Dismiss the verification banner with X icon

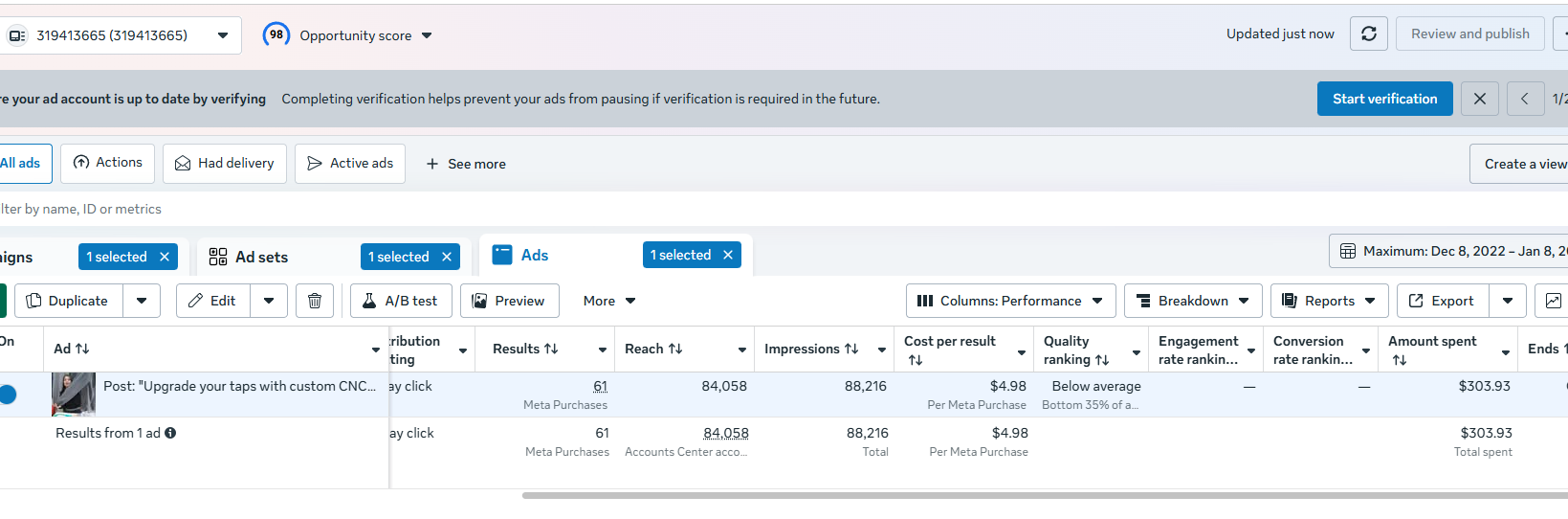coord(1479,99)
